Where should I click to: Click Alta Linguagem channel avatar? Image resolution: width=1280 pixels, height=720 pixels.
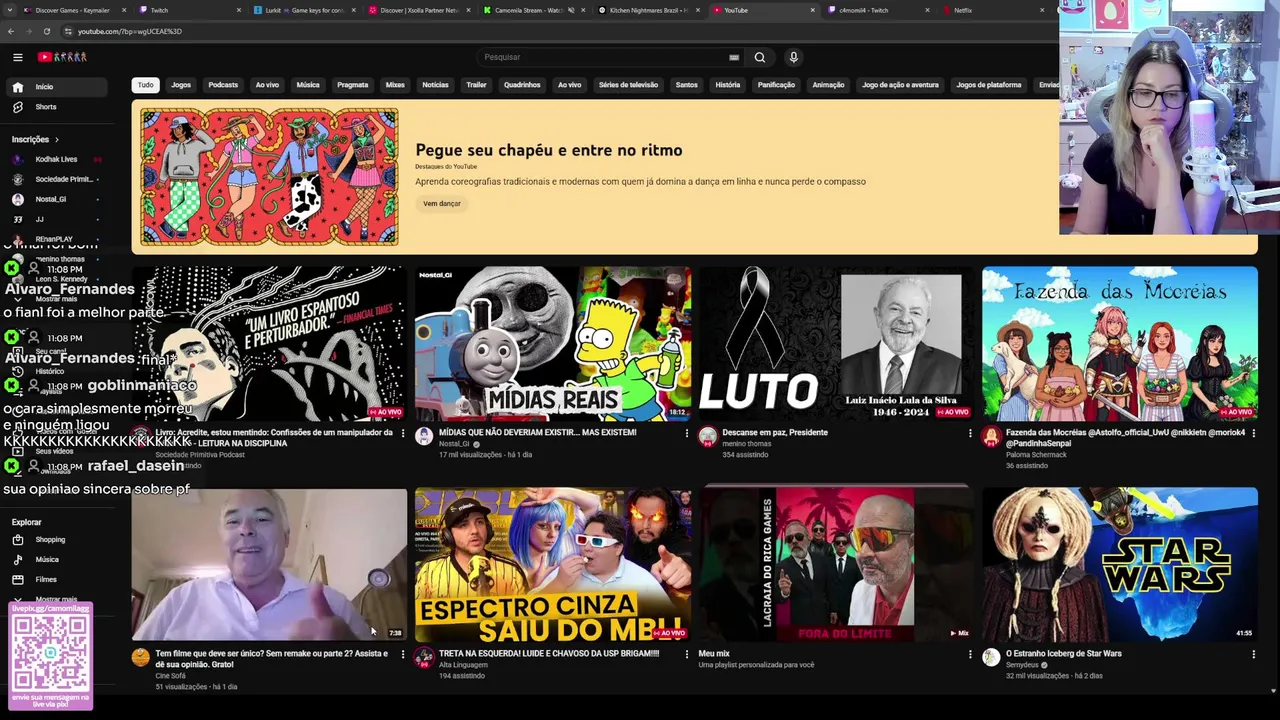424,657
